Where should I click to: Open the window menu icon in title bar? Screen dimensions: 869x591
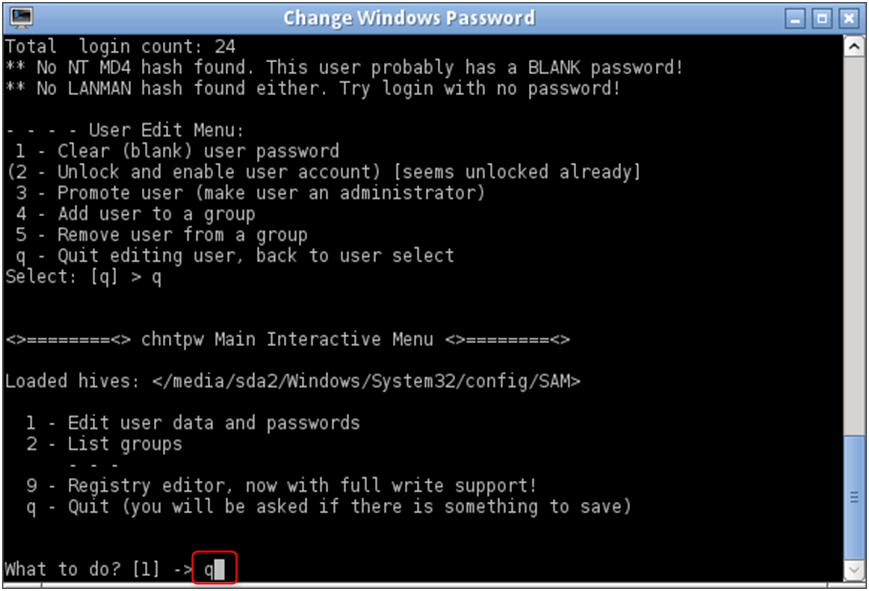click(x=19, y=18)
